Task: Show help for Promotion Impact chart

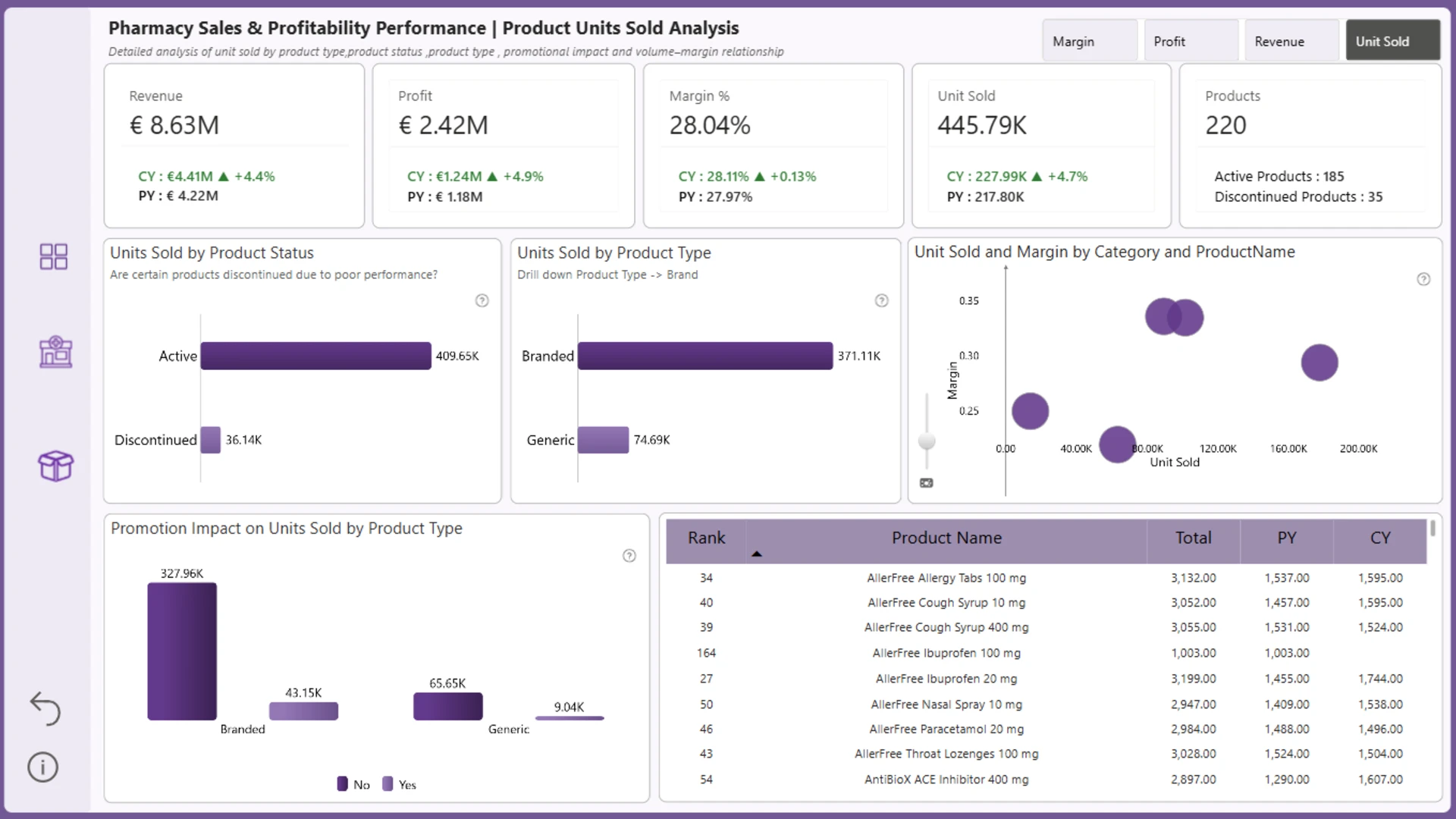Action: [629, 556]
